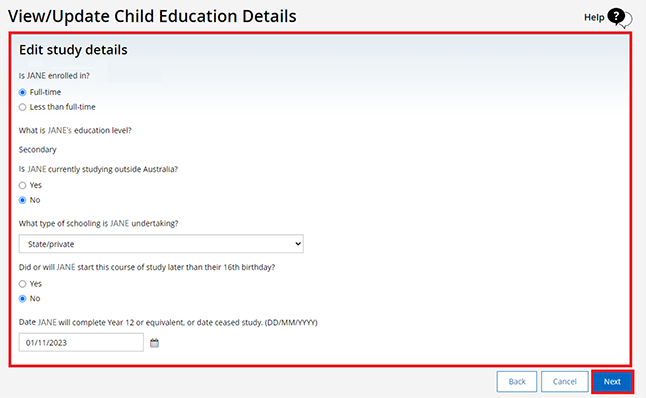Expand the State/private schooling type dropdown
Viewport: 646px width, 398px height.
pyautogui.click(x=161, y=244)
